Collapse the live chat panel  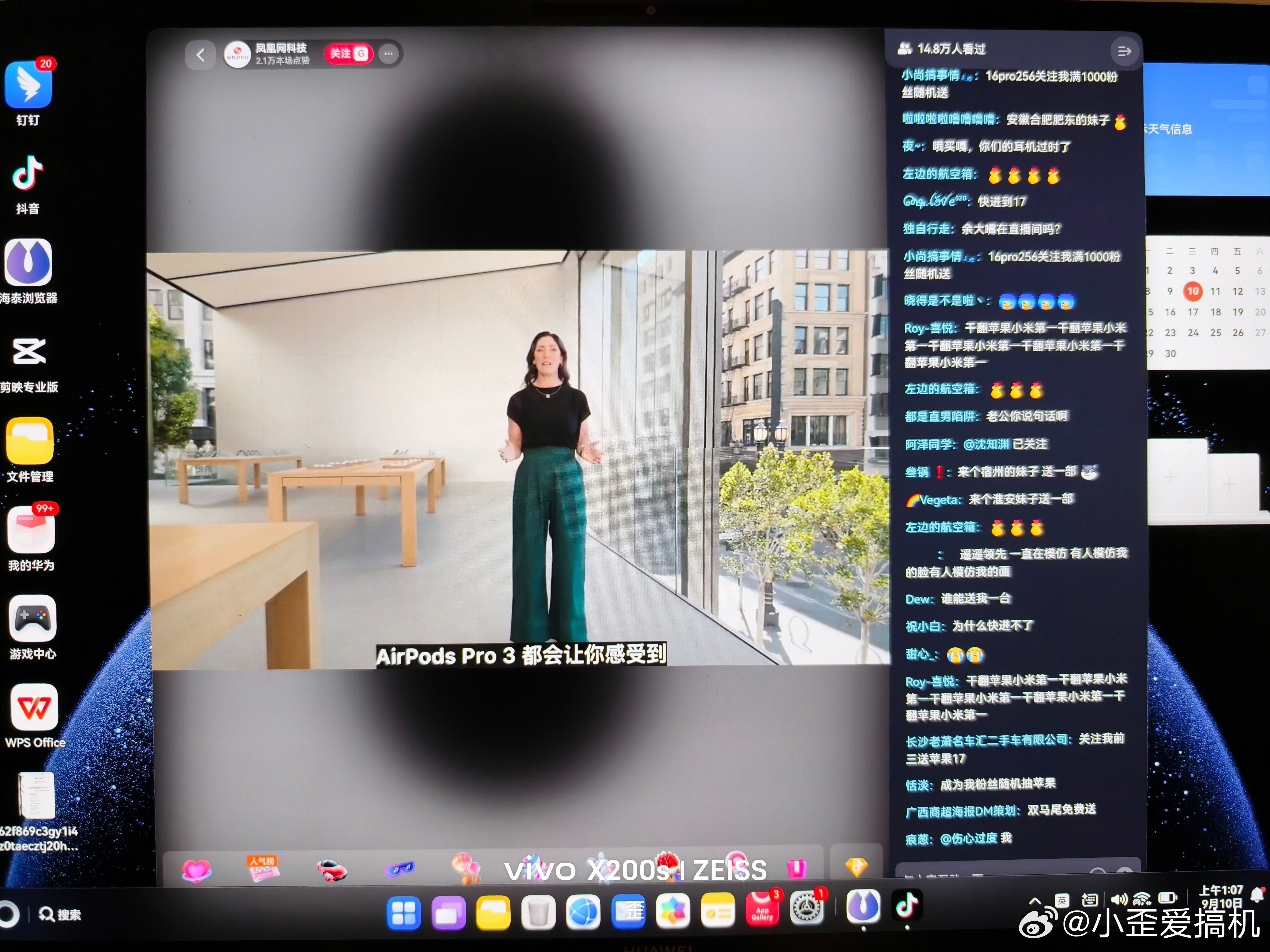tap(1124, 52)
